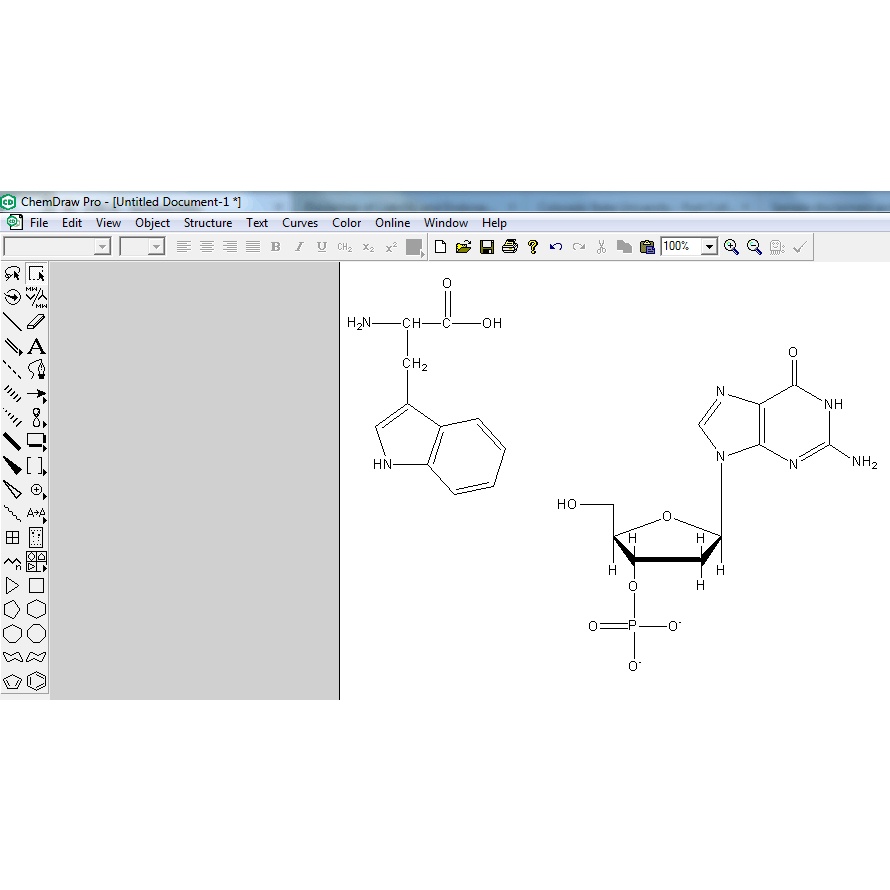Open the Structure menu
The image size is (890, 890).
tap(208, 223)
